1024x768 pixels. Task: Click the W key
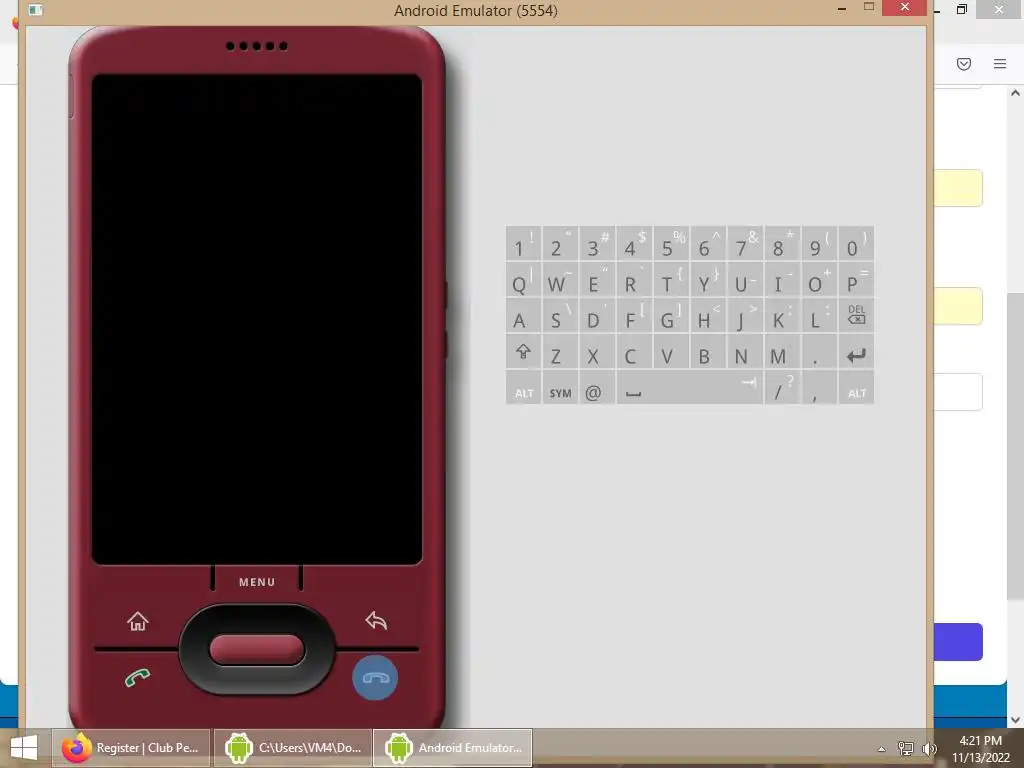pyautogui.click(x=560, y=280)
